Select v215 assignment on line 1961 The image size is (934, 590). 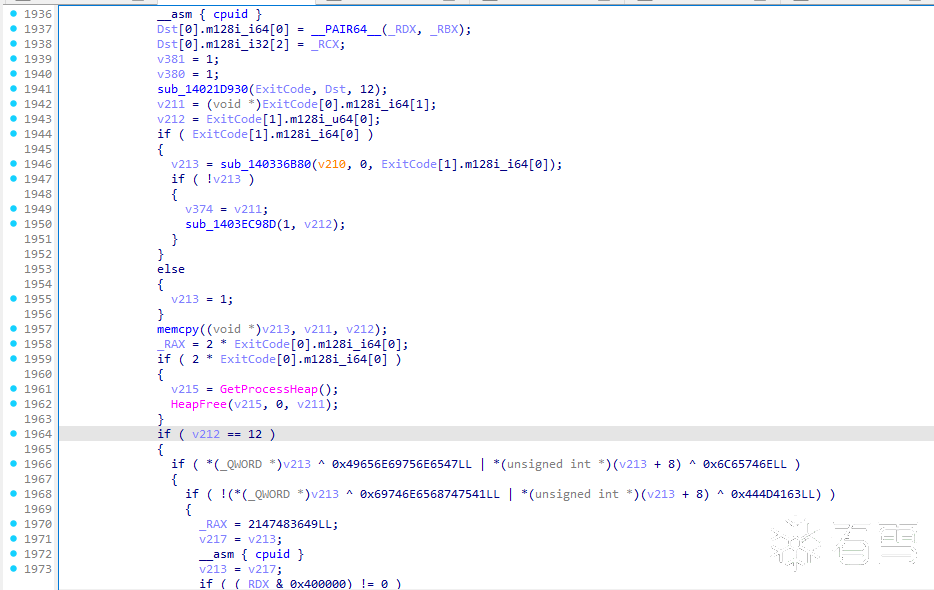[x=185, y=389]
